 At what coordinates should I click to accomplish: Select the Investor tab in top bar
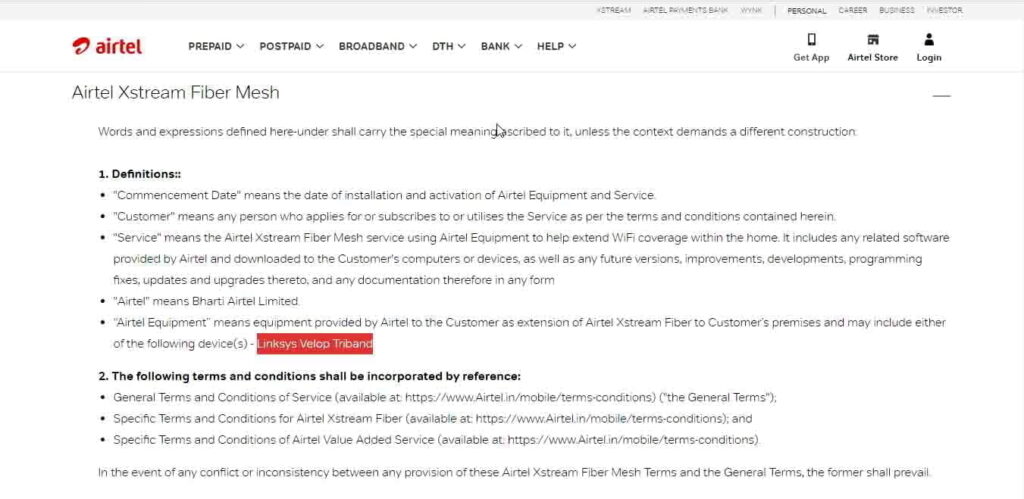tap(944, 10)
